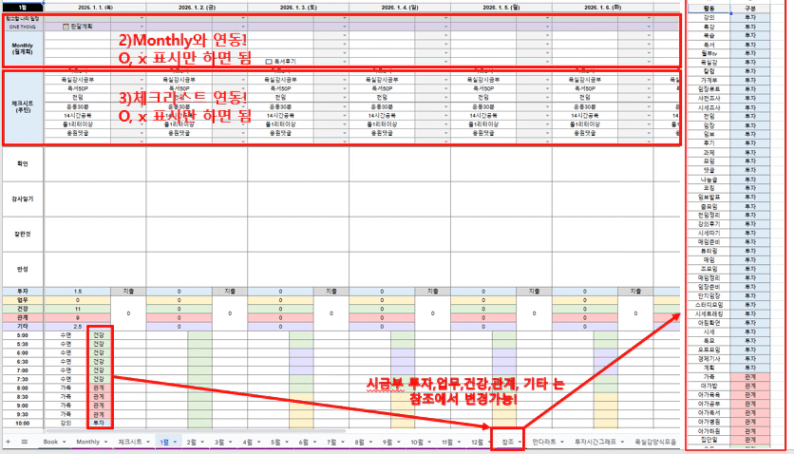This screenshot has width=794, height=454.
Task: Select the 2월 sheet tab
Action: coord(191,442)
